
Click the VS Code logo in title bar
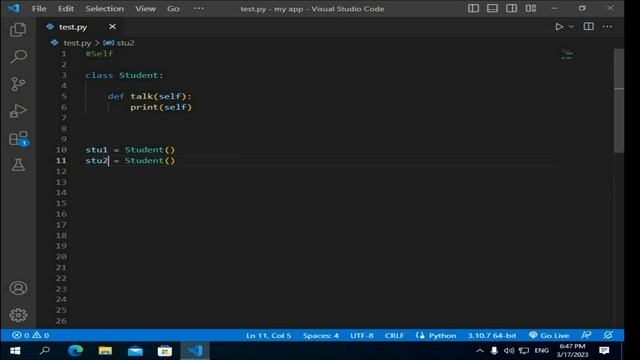[13, 8]
